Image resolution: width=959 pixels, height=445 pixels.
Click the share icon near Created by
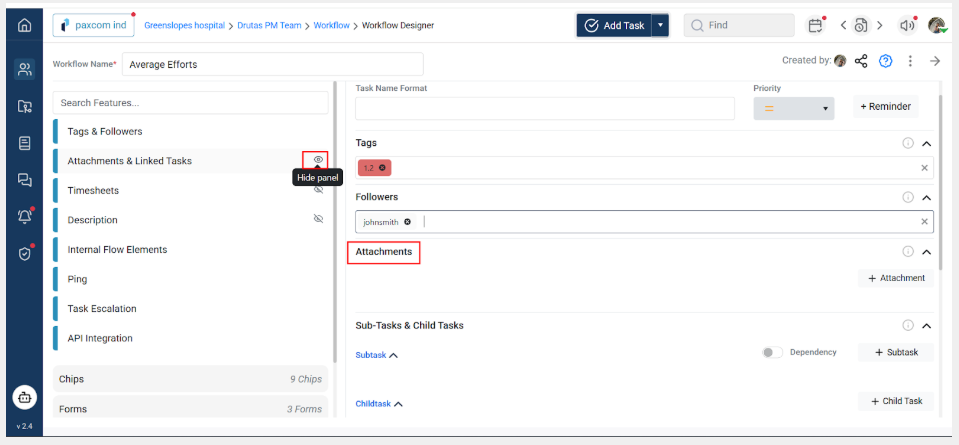click(x=861, y=61)
